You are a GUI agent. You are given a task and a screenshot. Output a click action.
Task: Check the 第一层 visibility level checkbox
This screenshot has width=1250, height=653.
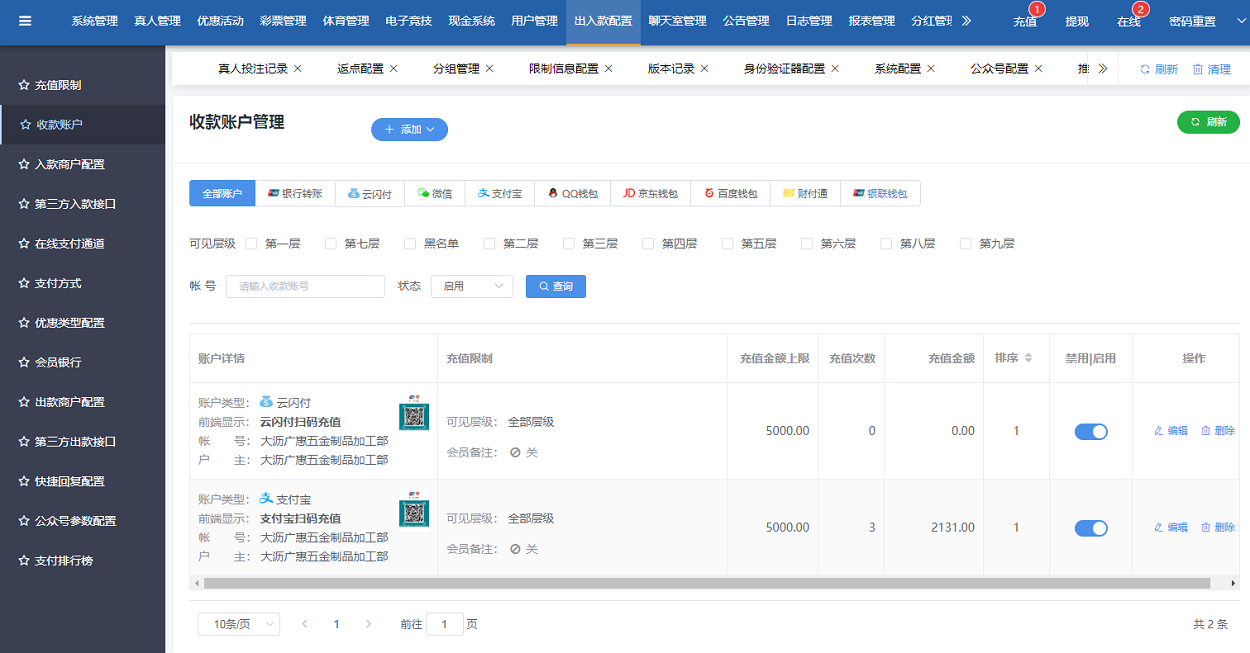pyautogui.click(x=252, y=243)
